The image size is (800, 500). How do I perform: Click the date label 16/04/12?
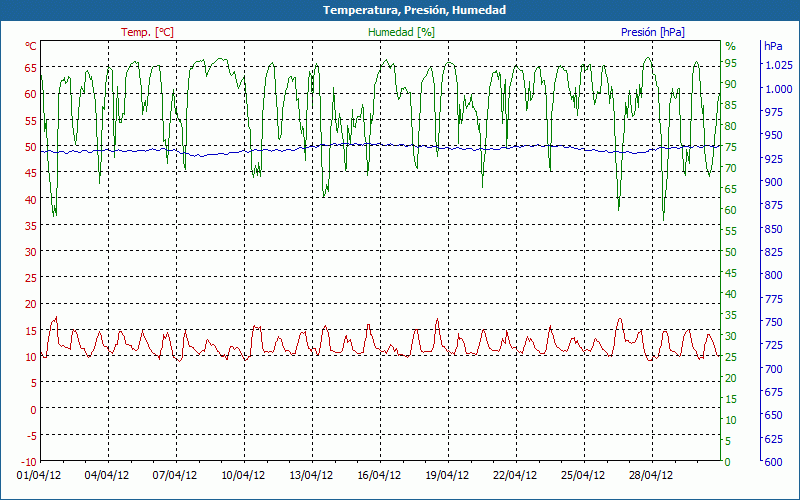tap(379, 476)
